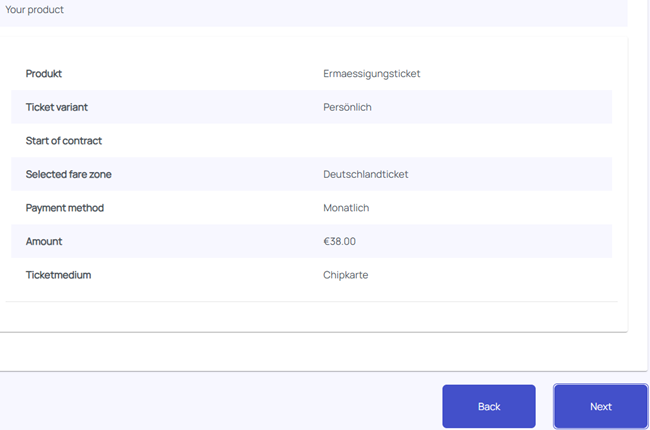The image size is (650, 430).
Task: Click the Ticketmedium label
Action: pos(58,275)
